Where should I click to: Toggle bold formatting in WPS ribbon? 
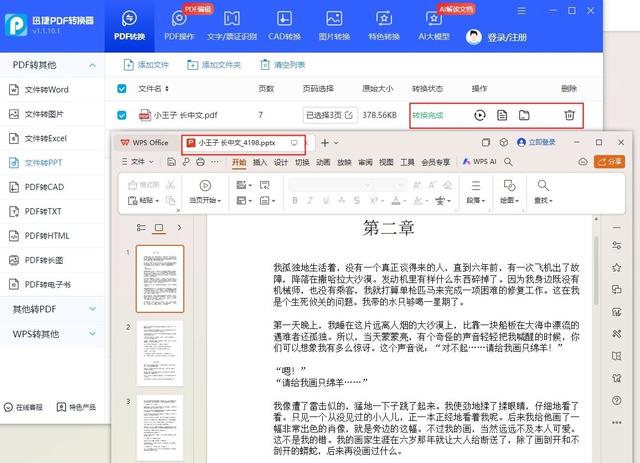(295, 200)
